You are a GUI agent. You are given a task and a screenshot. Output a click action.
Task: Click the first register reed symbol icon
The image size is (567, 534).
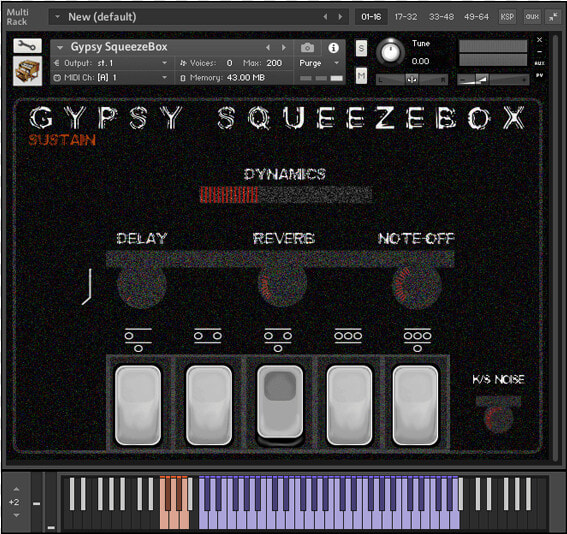tap(138, 340)
